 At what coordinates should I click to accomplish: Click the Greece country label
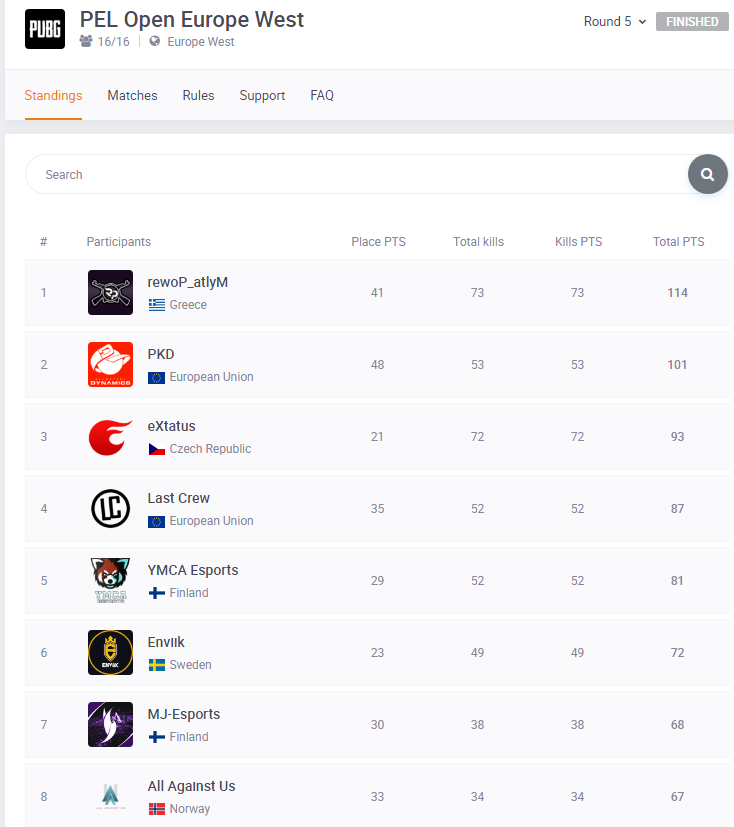tap(188, 305)
